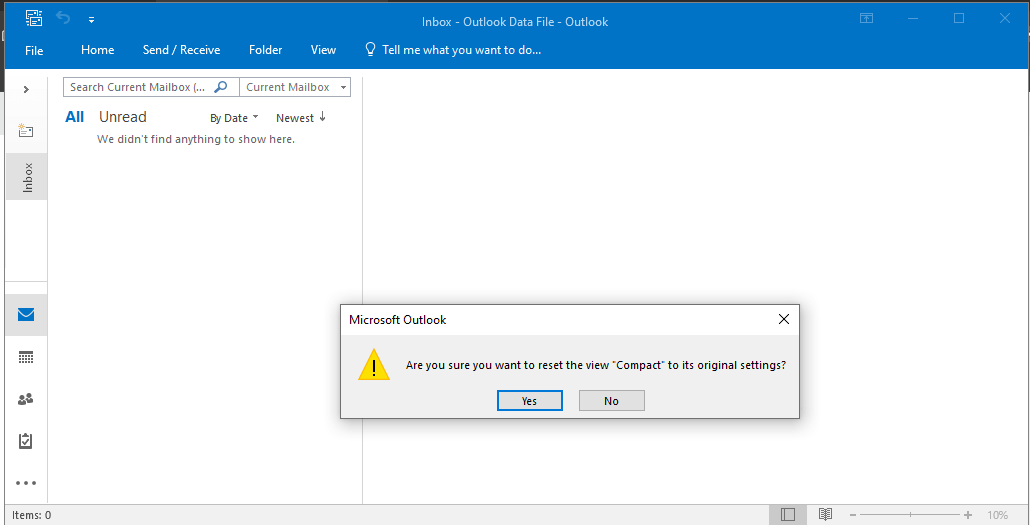Screen dimensions: 1030x525
Task: Open the Customize Quick Access Toolbar dropdown
Action: click(91, 20)
